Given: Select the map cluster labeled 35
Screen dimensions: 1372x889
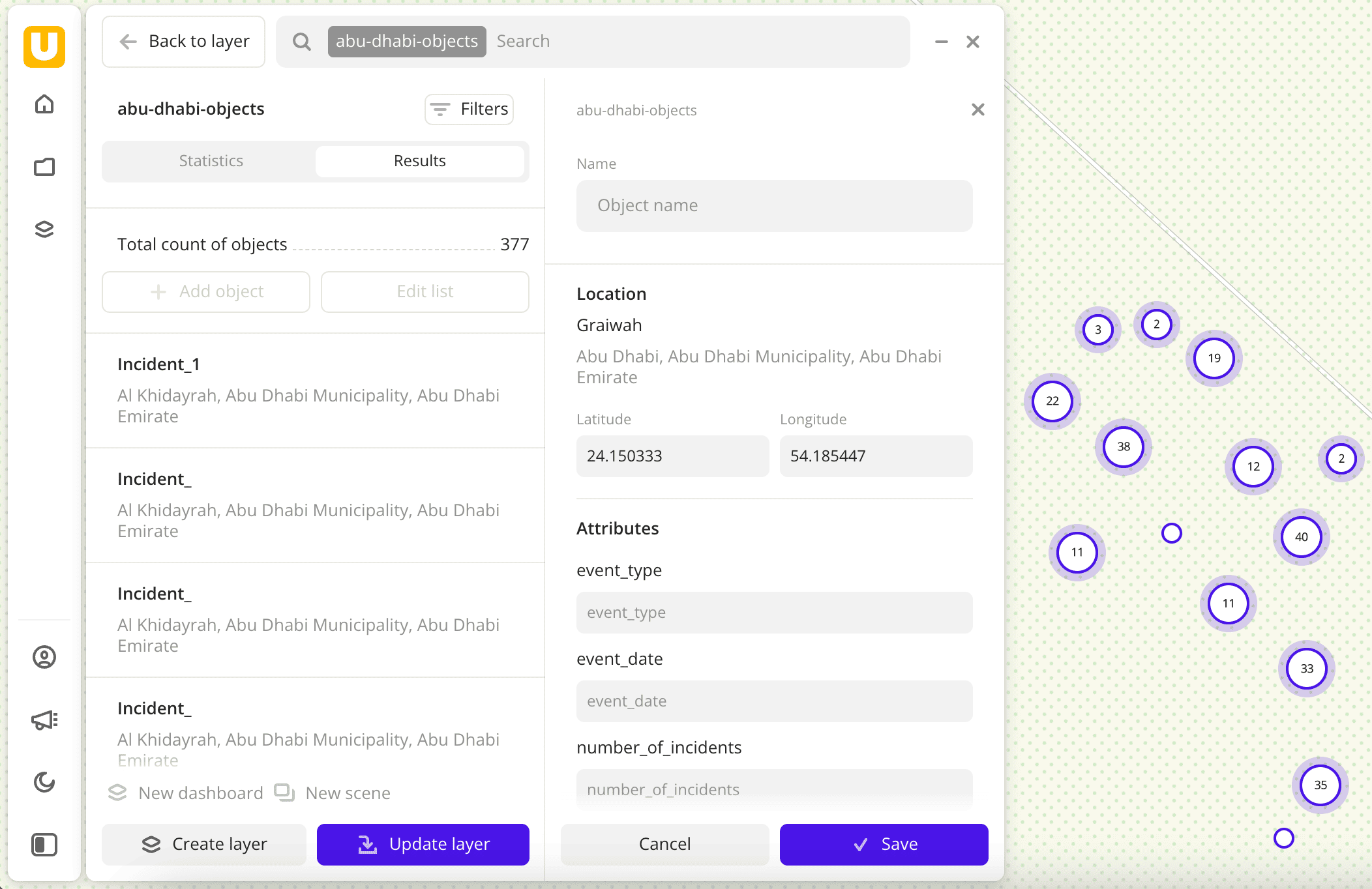Looking at the screenshot, I should pyautogui.click(x=1319, y=785).
